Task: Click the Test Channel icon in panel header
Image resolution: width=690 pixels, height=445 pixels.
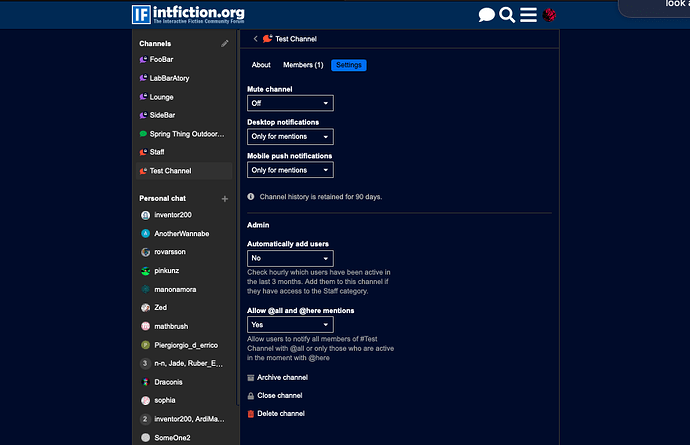Action: coord(268,39)
